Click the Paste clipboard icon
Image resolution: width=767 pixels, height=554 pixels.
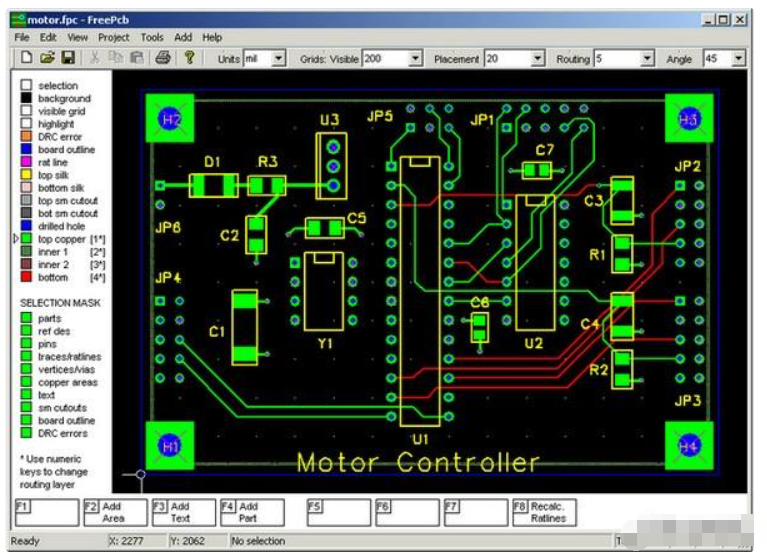tap(135, 59)
